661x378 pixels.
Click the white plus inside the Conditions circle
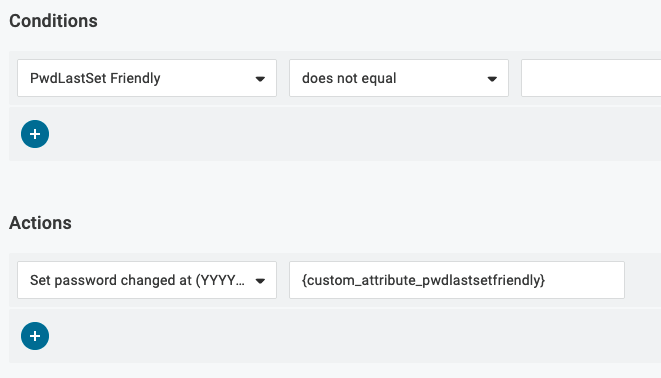pos(35,134)
